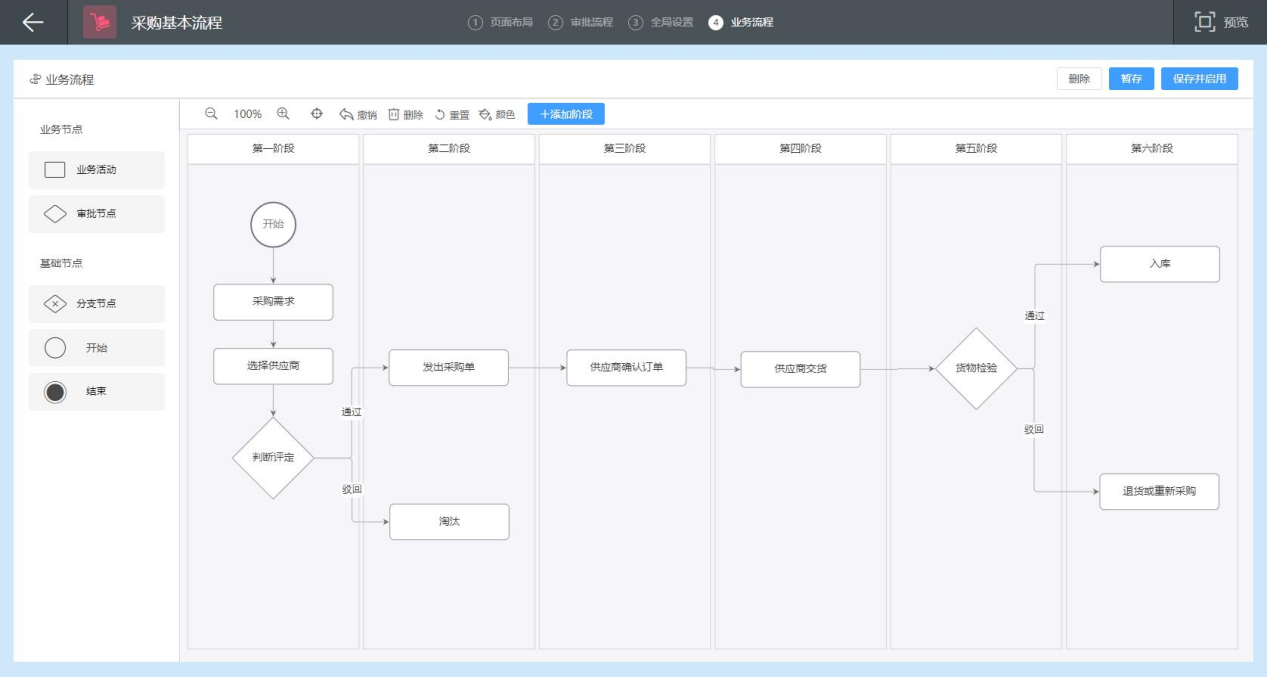Click the center canvas crosshair icon
The image size is (1267, 677).
click(317, 114)
